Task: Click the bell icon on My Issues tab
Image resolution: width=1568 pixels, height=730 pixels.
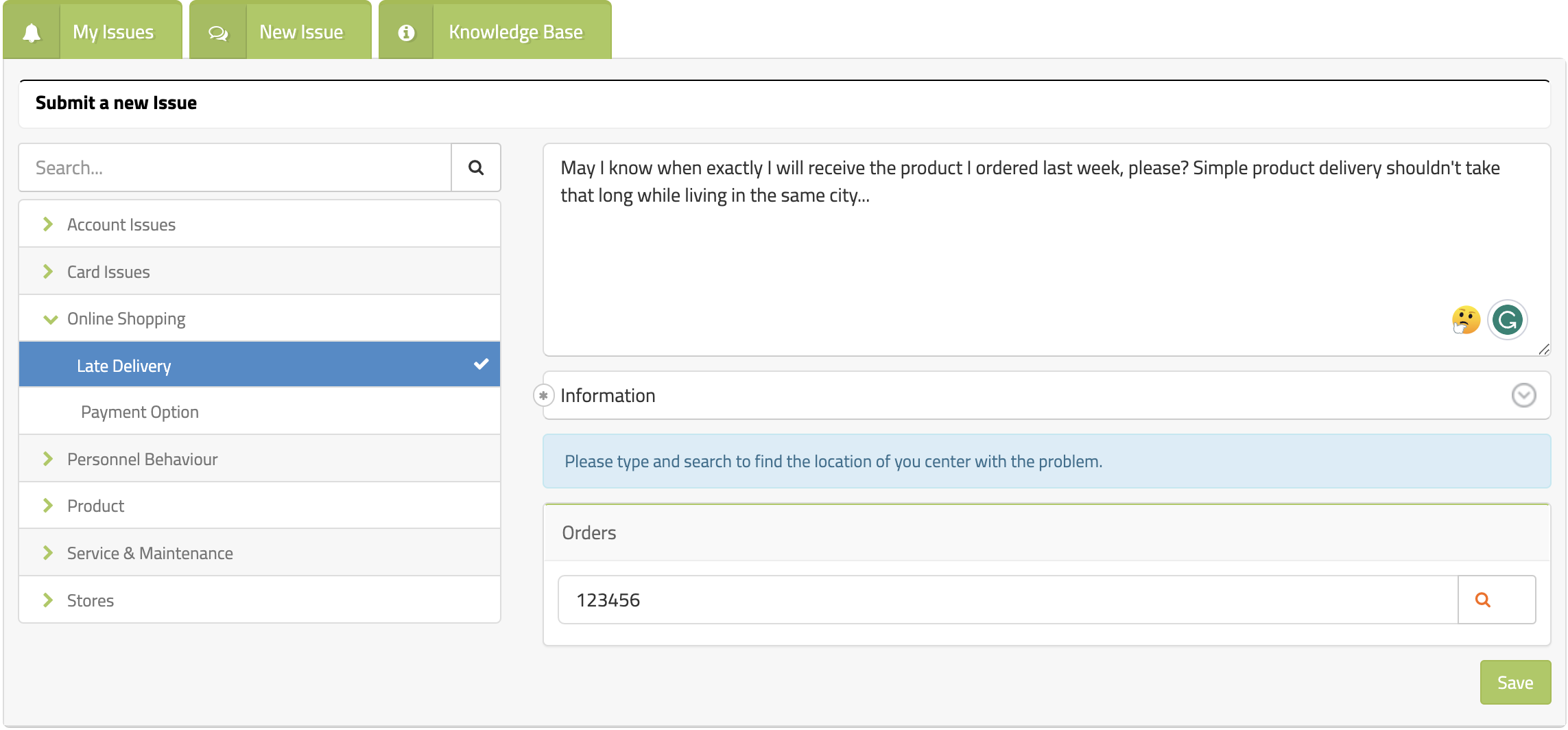Action: (x=32, y=31)
